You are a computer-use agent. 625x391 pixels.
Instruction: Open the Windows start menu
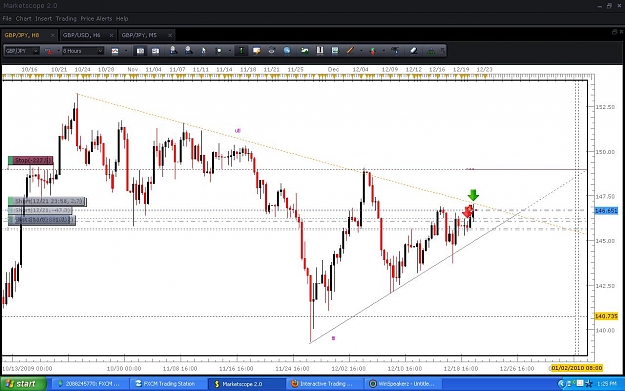(23, 383)
